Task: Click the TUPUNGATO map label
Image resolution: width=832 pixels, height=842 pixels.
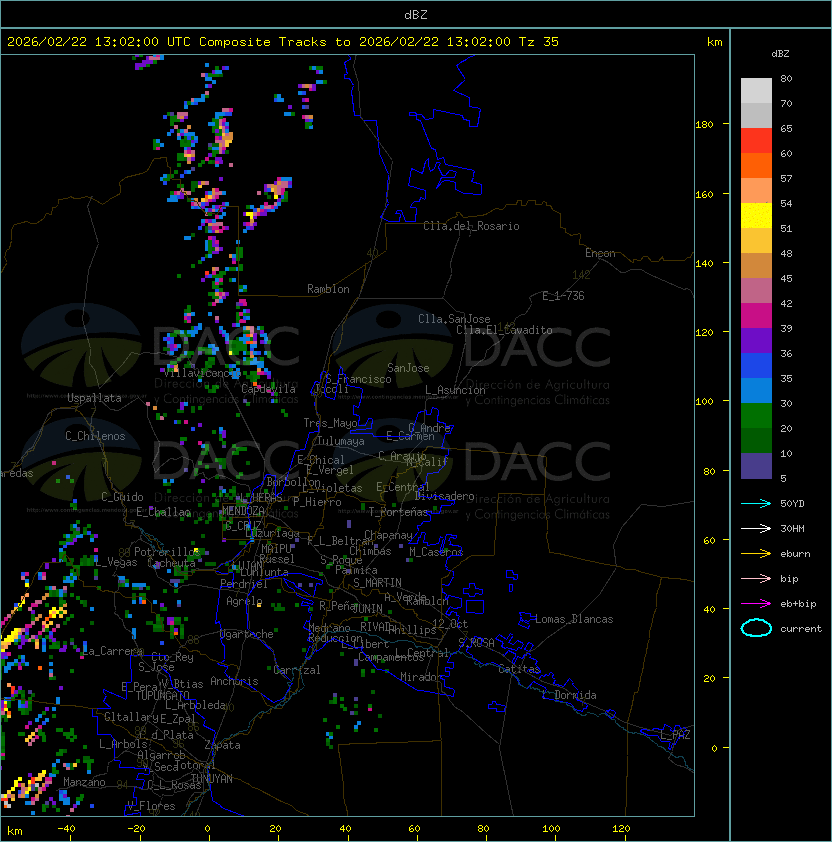Action: coord(162,695)
